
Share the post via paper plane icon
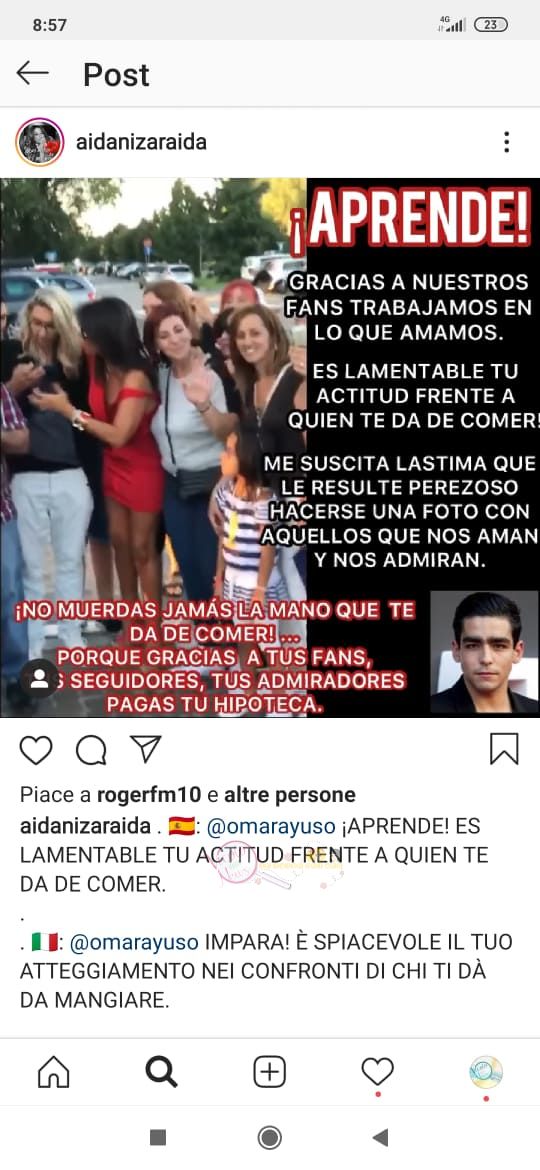[146, 748]
